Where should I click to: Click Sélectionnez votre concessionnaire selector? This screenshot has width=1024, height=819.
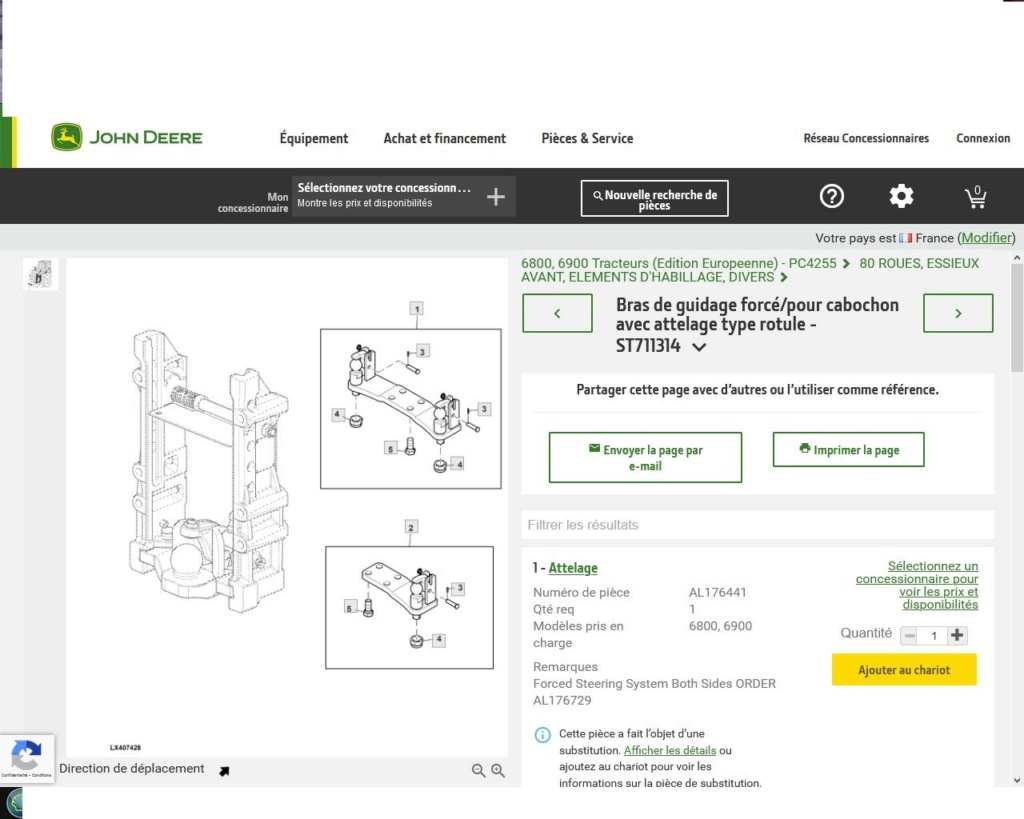[x=404, y=196]
